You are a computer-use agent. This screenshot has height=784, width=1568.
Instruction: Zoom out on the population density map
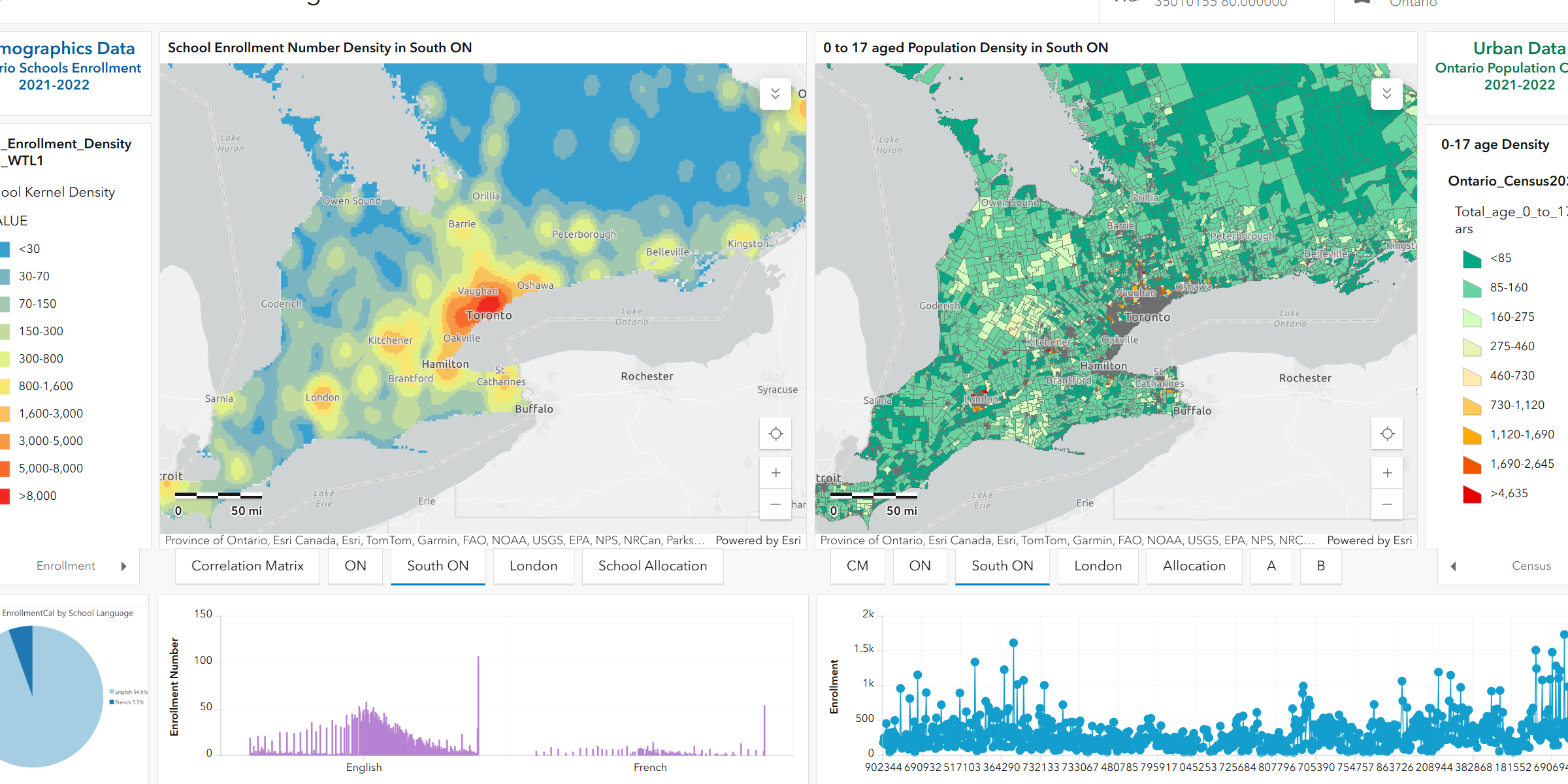pos(1387,504)
